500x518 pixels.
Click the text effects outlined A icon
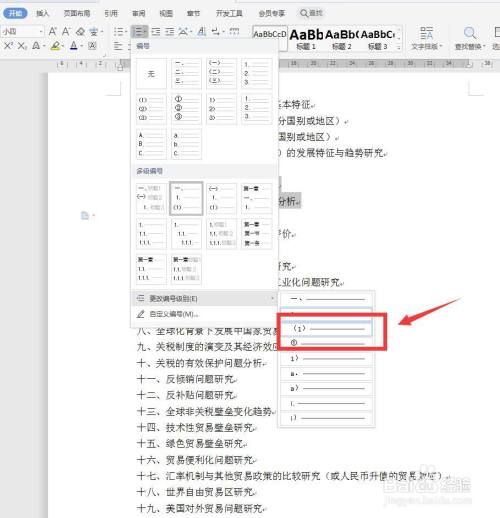tap(36, 46)
